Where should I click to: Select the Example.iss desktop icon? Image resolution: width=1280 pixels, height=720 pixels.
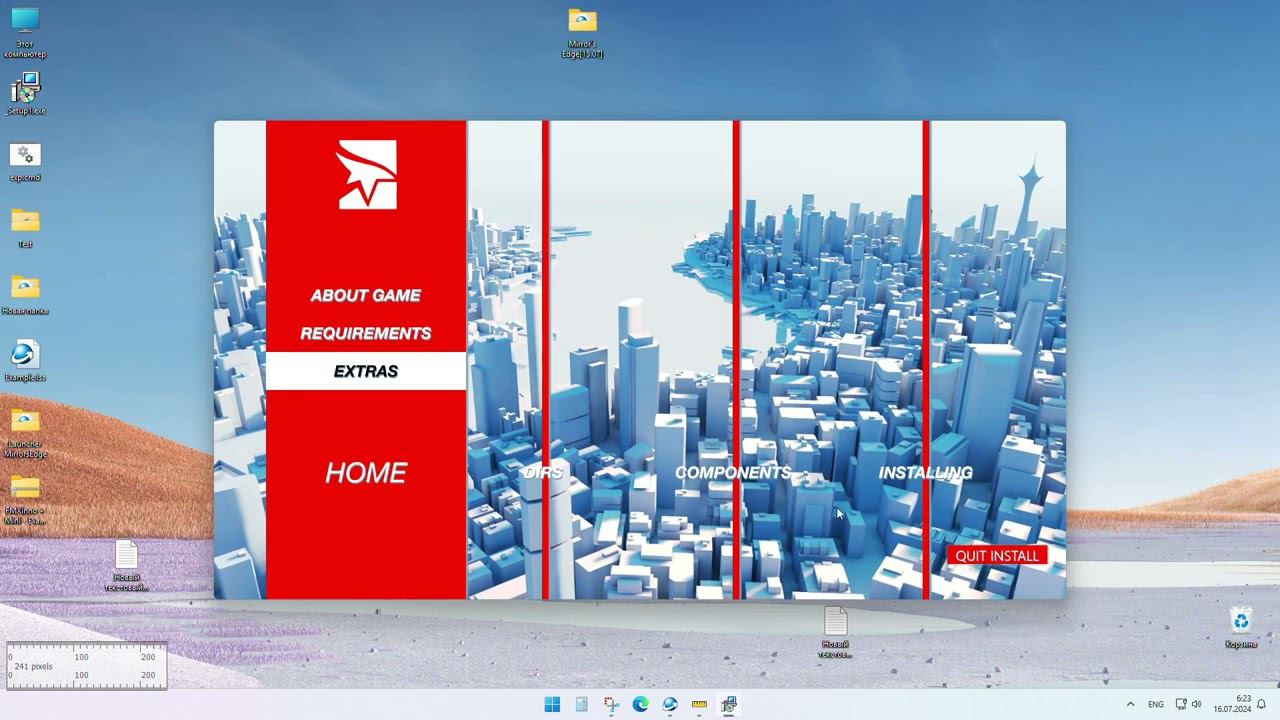pyautogui.click(x=25, y=361)
